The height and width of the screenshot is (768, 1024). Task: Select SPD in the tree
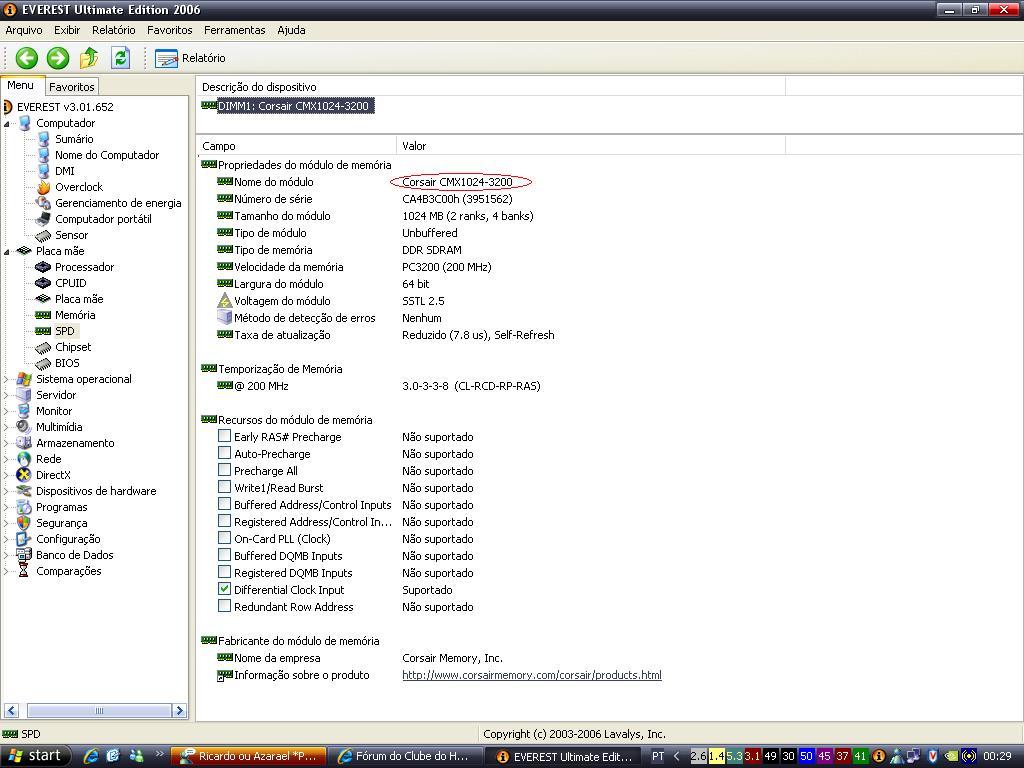coord(65,331)
